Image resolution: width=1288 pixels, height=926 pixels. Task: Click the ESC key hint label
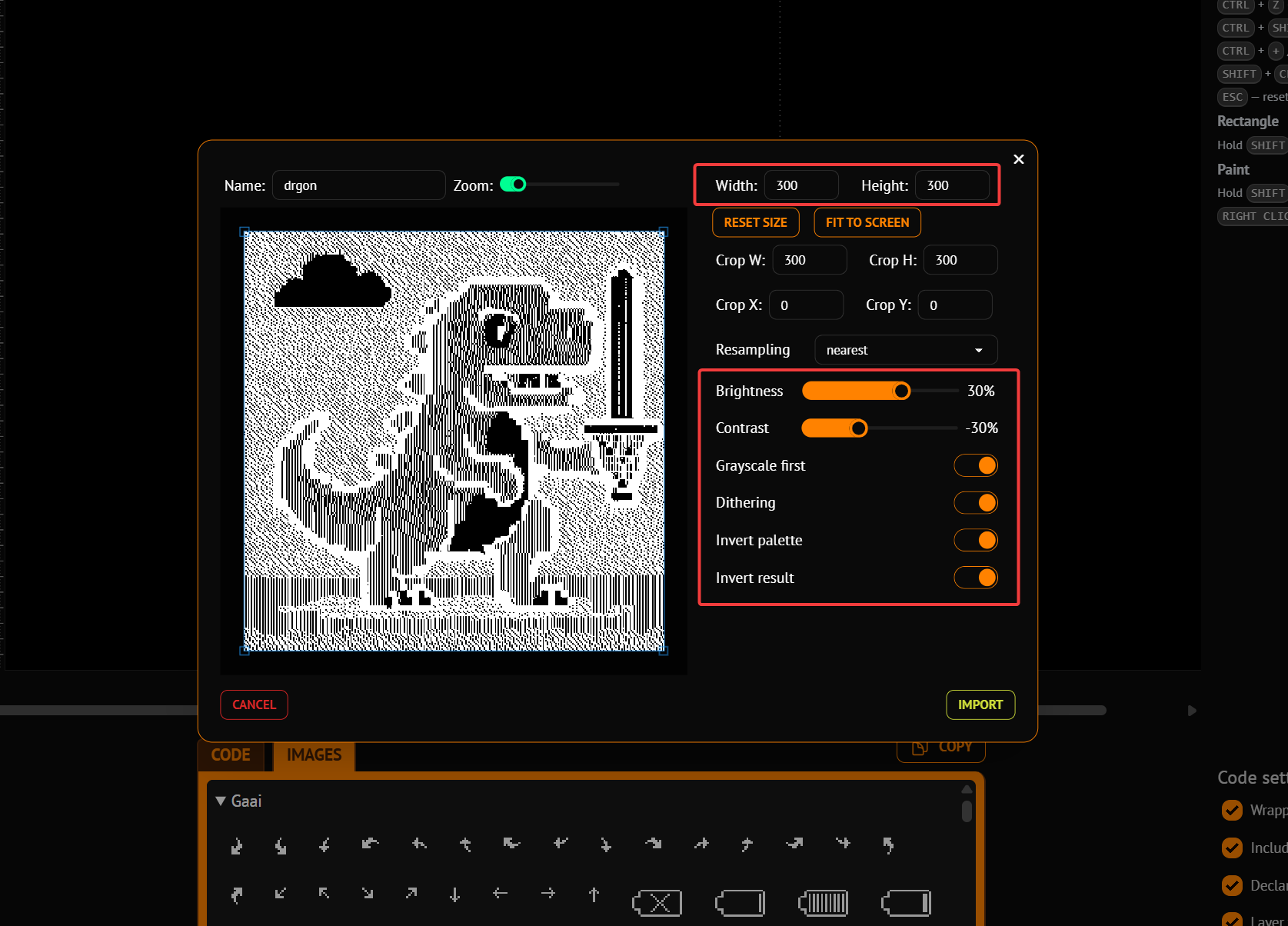[1232, 97]
